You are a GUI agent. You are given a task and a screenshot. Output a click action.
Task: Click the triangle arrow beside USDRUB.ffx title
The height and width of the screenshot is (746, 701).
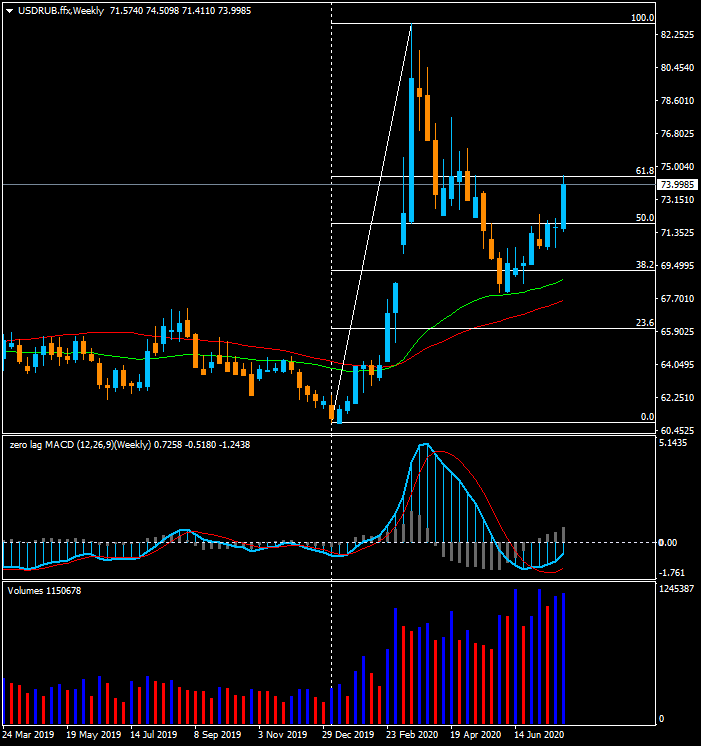9,11
